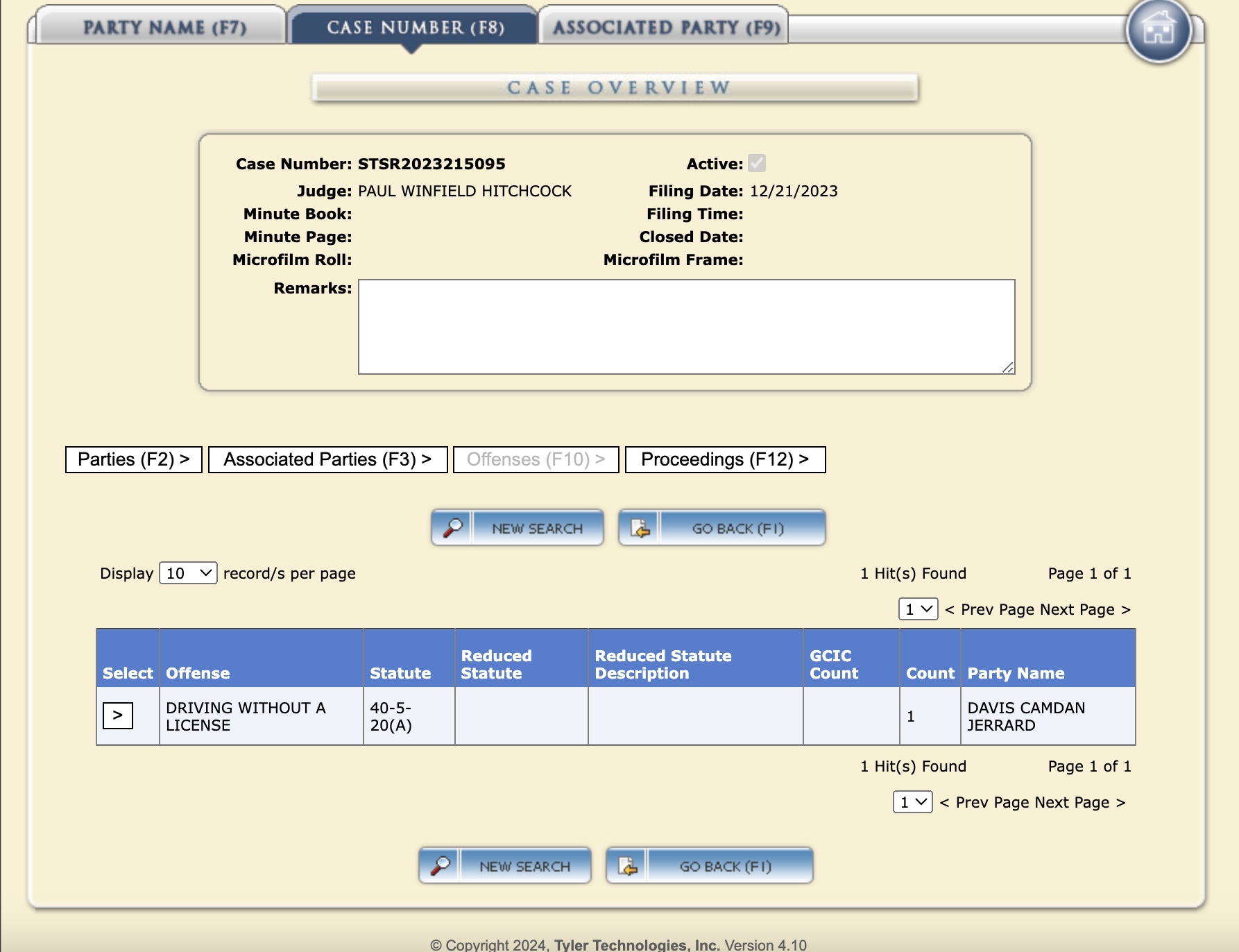Click inside the Remarks text area
The width and height of the screenshot is (1239, 952).
(x=686, y=327)
